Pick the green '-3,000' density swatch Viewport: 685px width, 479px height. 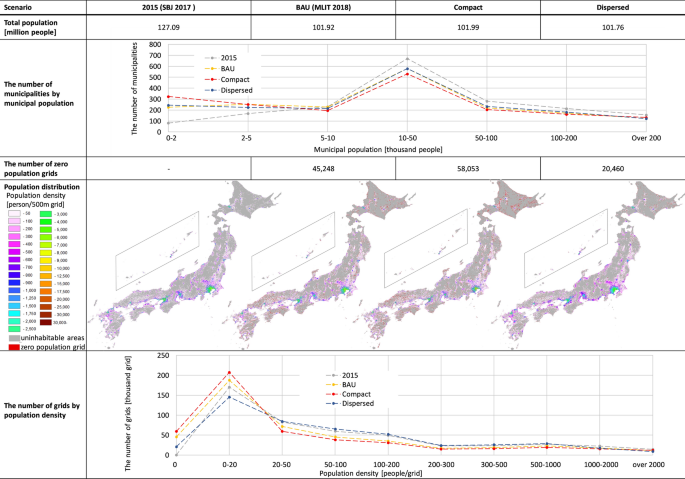click(x=46, y=214)
